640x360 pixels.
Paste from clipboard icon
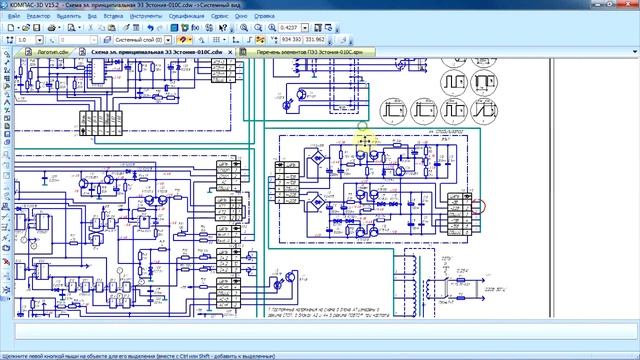111,28
